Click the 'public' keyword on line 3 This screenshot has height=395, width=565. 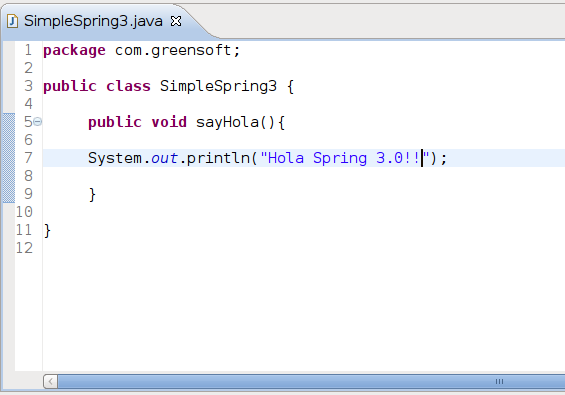coord(70,86)
